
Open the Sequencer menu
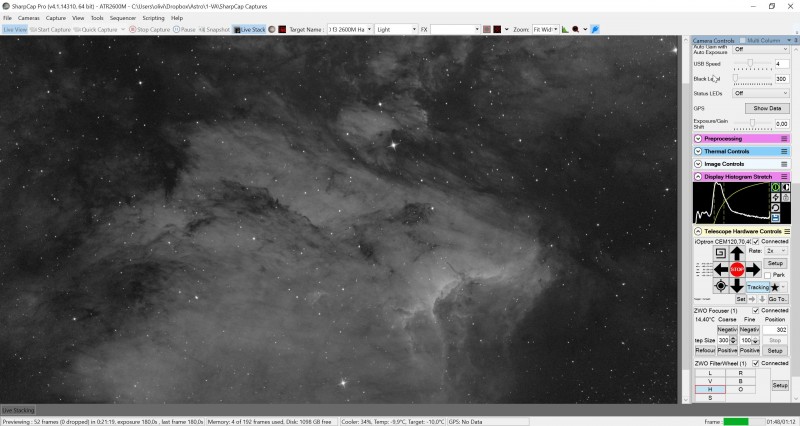(123, 18)
